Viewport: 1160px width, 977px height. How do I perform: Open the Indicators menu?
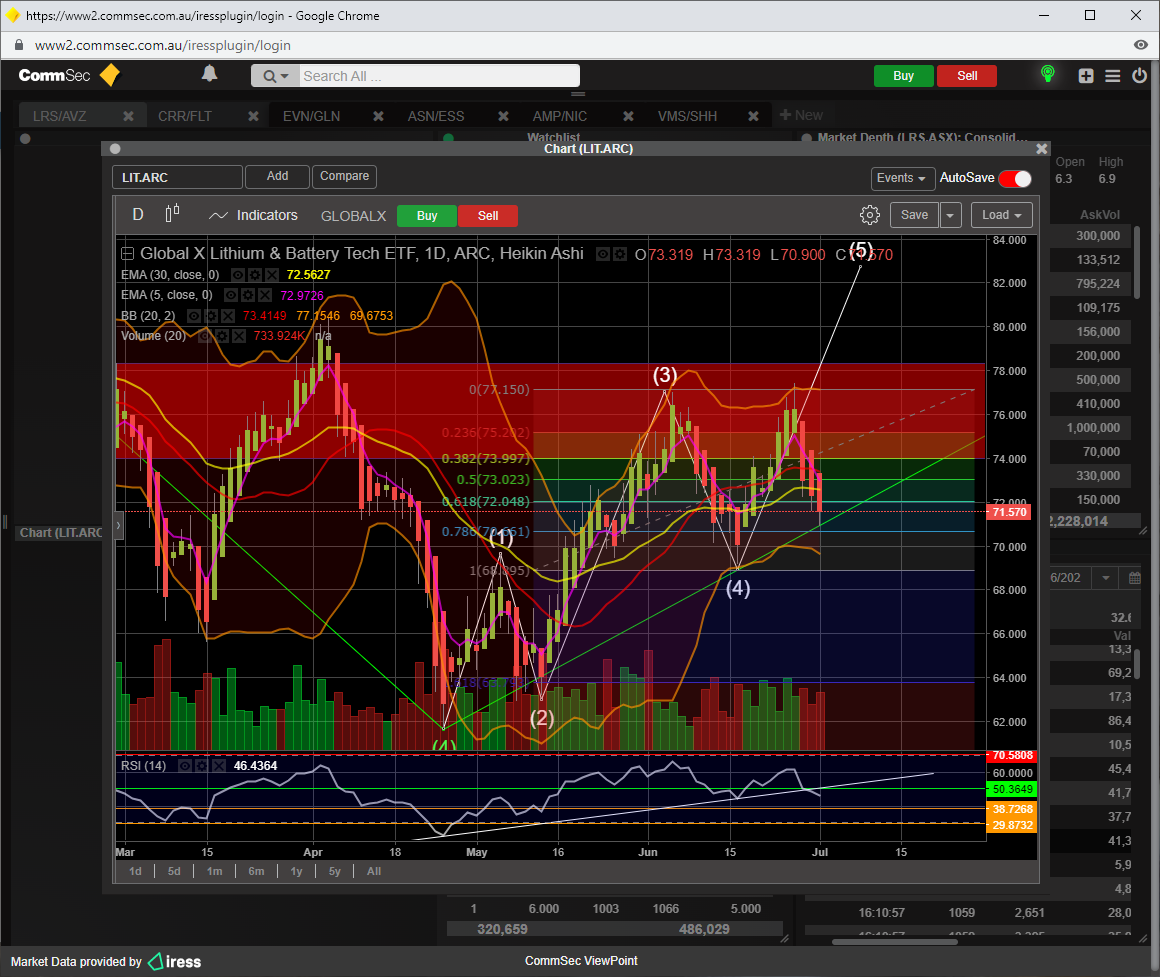(x=253, y=215)
